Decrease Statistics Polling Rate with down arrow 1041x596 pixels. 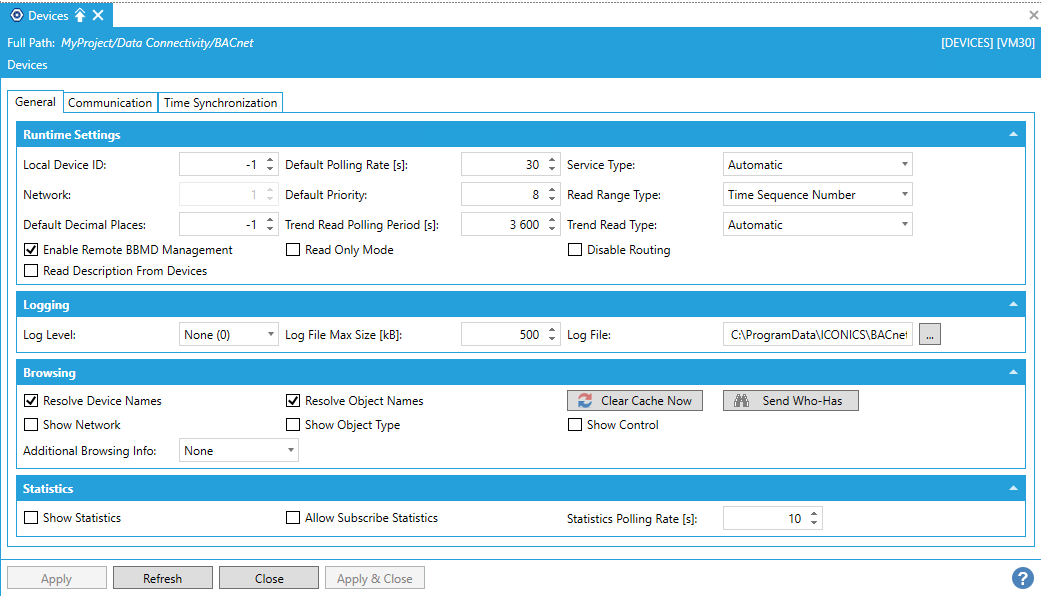coord(814,523)
